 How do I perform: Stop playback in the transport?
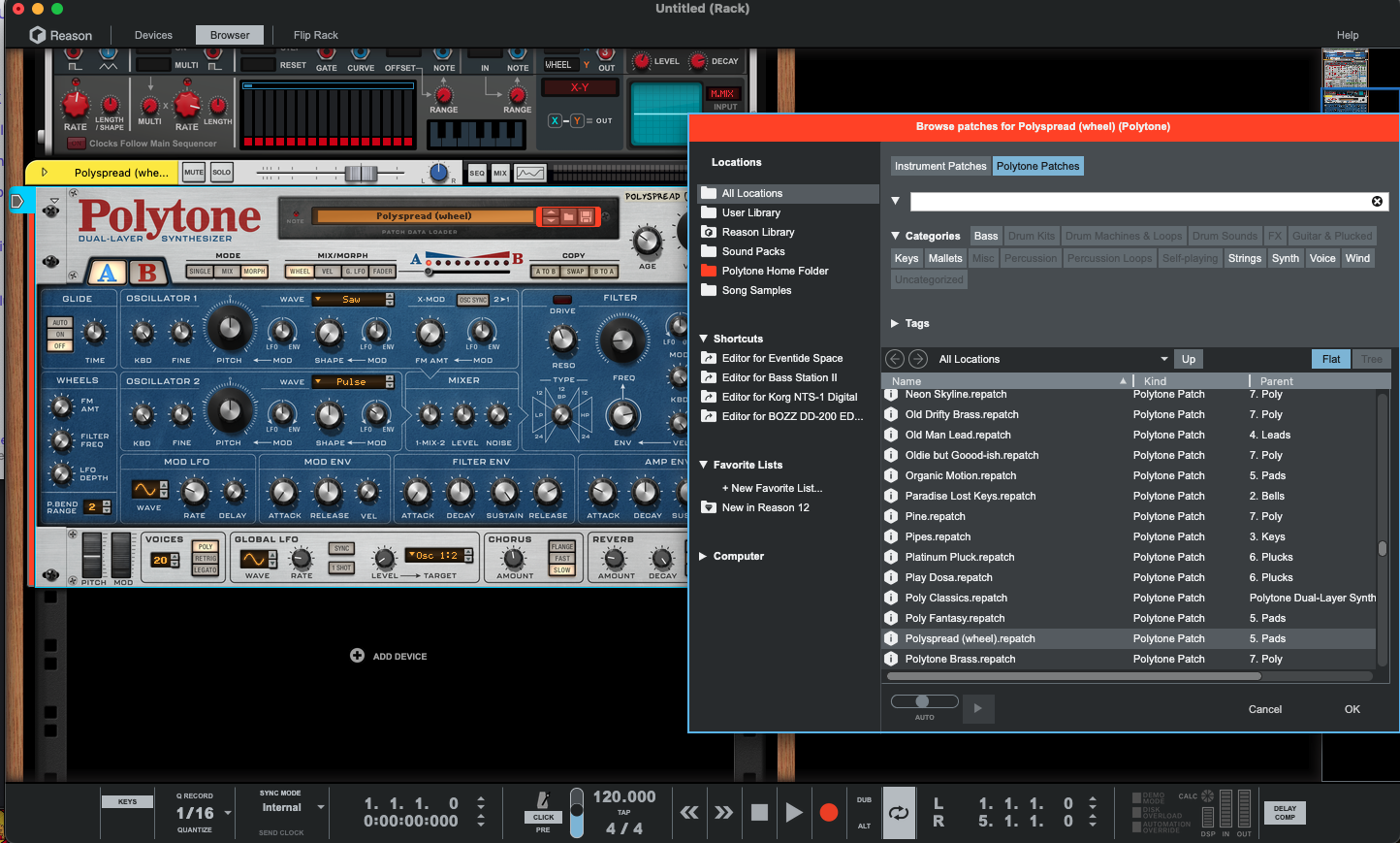pyautogui.click(x=759, y=813)
